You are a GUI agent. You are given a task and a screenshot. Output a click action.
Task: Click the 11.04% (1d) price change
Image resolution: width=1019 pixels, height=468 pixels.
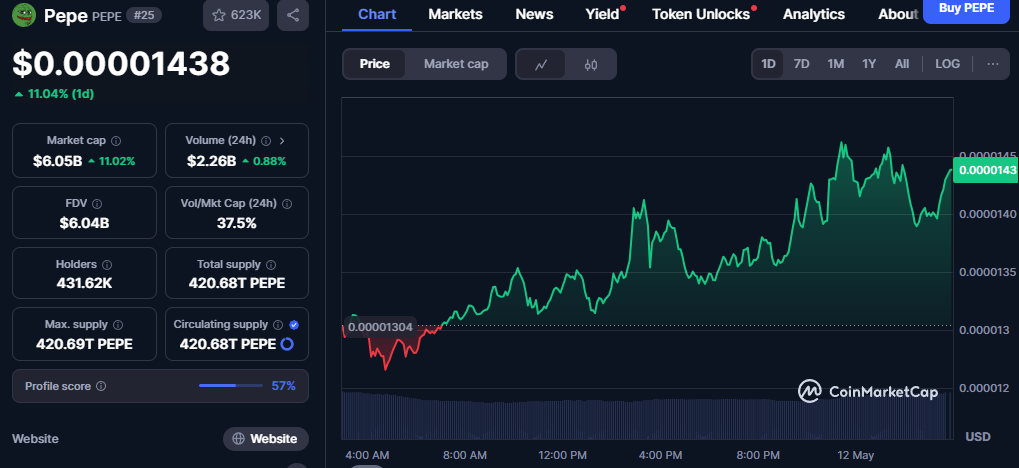[x=55, y=94]
